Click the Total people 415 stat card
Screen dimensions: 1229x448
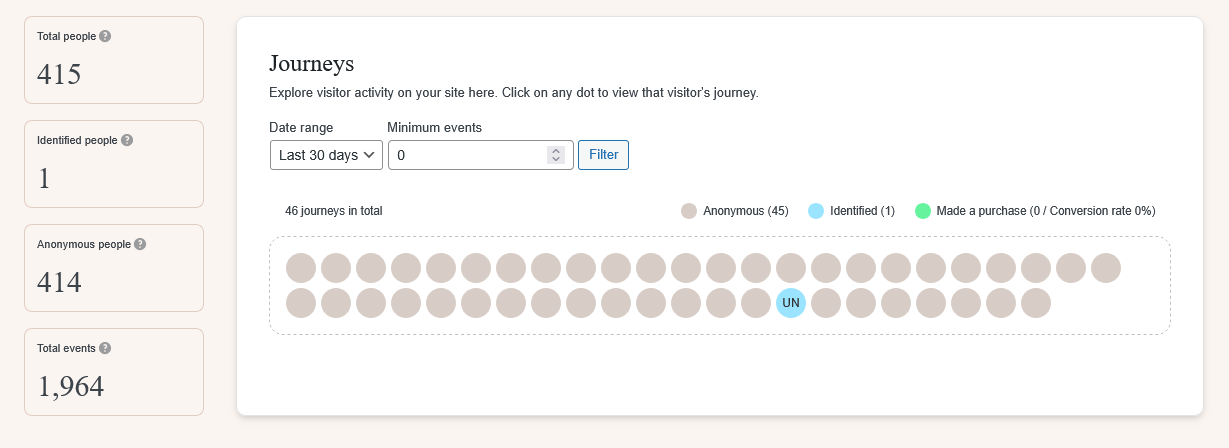pyautogui.click(x=114, y=60)
